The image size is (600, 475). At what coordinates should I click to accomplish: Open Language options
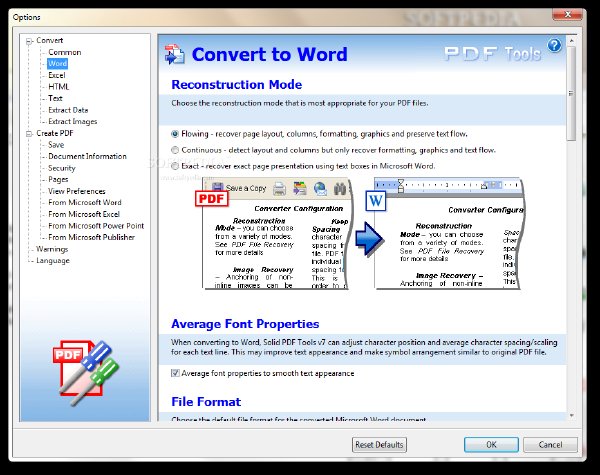(x=53, y=261)
